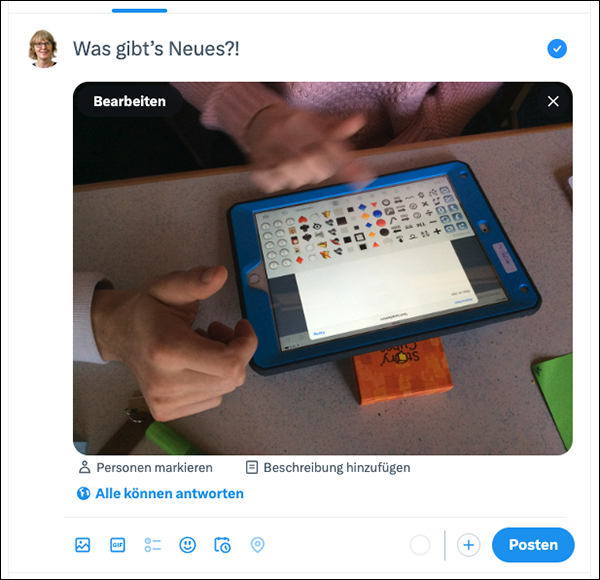
Task: Tag a location with the pin icon
Action: (258, 545)
